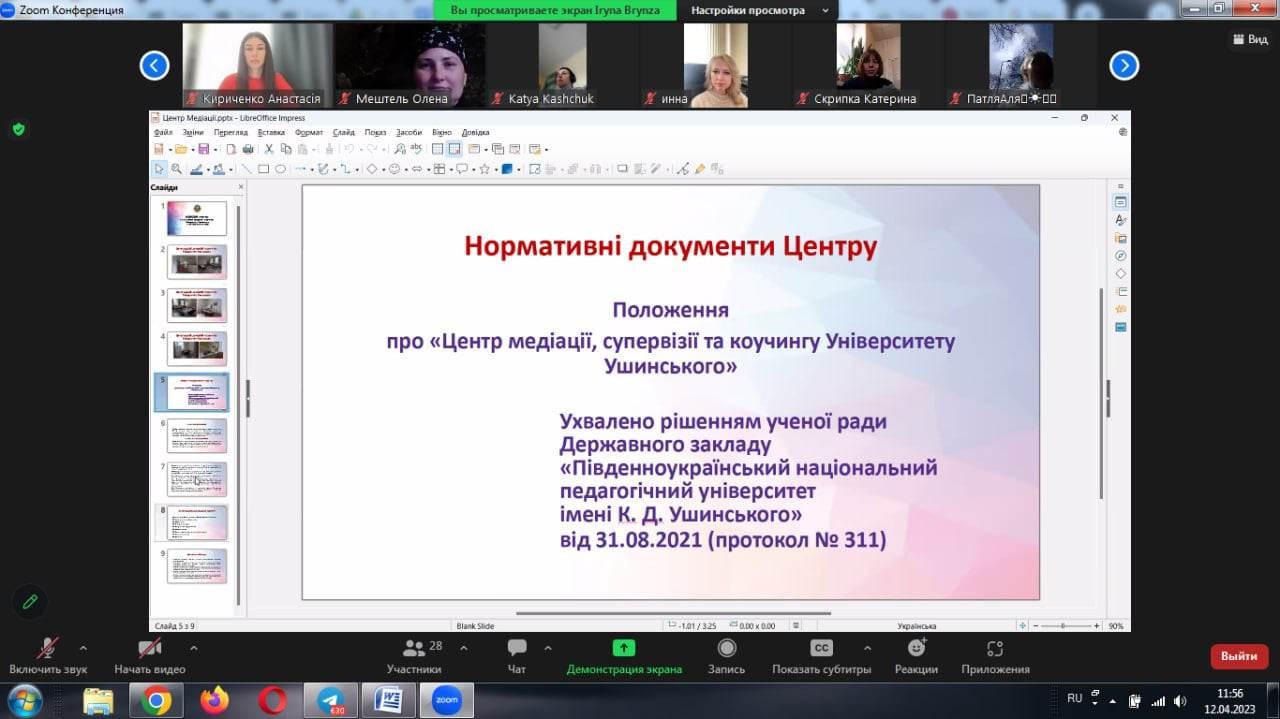Screen dimensions: 1280x719
Task: Click the Callout shapes tool
Action: [x=461, y=169]
